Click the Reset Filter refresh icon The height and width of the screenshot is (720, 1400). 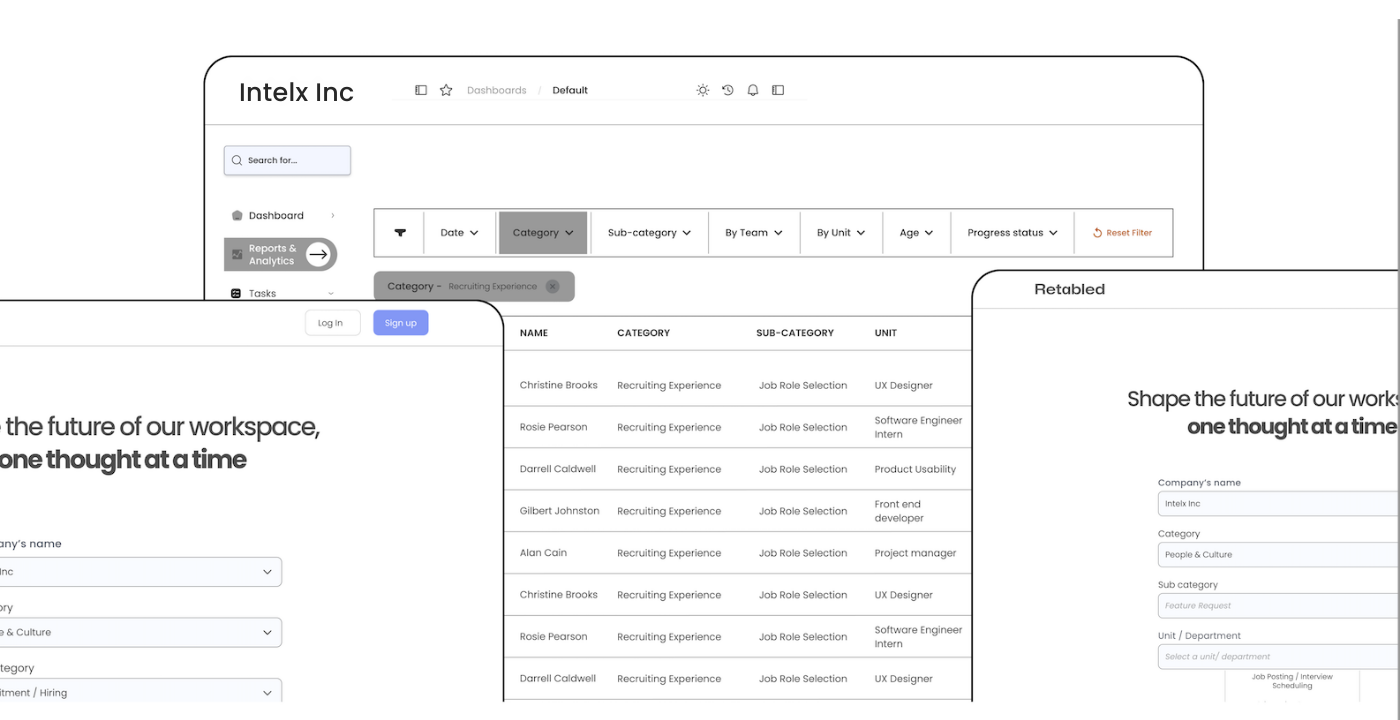1097,233
